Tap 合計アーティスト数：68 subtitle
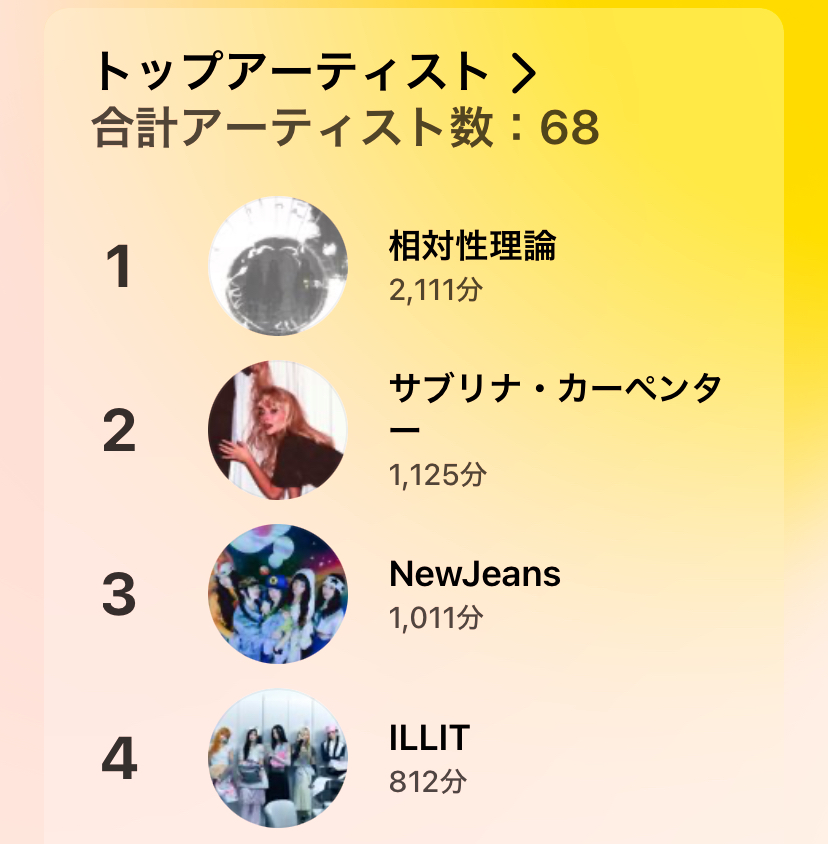 pos(345,128)
